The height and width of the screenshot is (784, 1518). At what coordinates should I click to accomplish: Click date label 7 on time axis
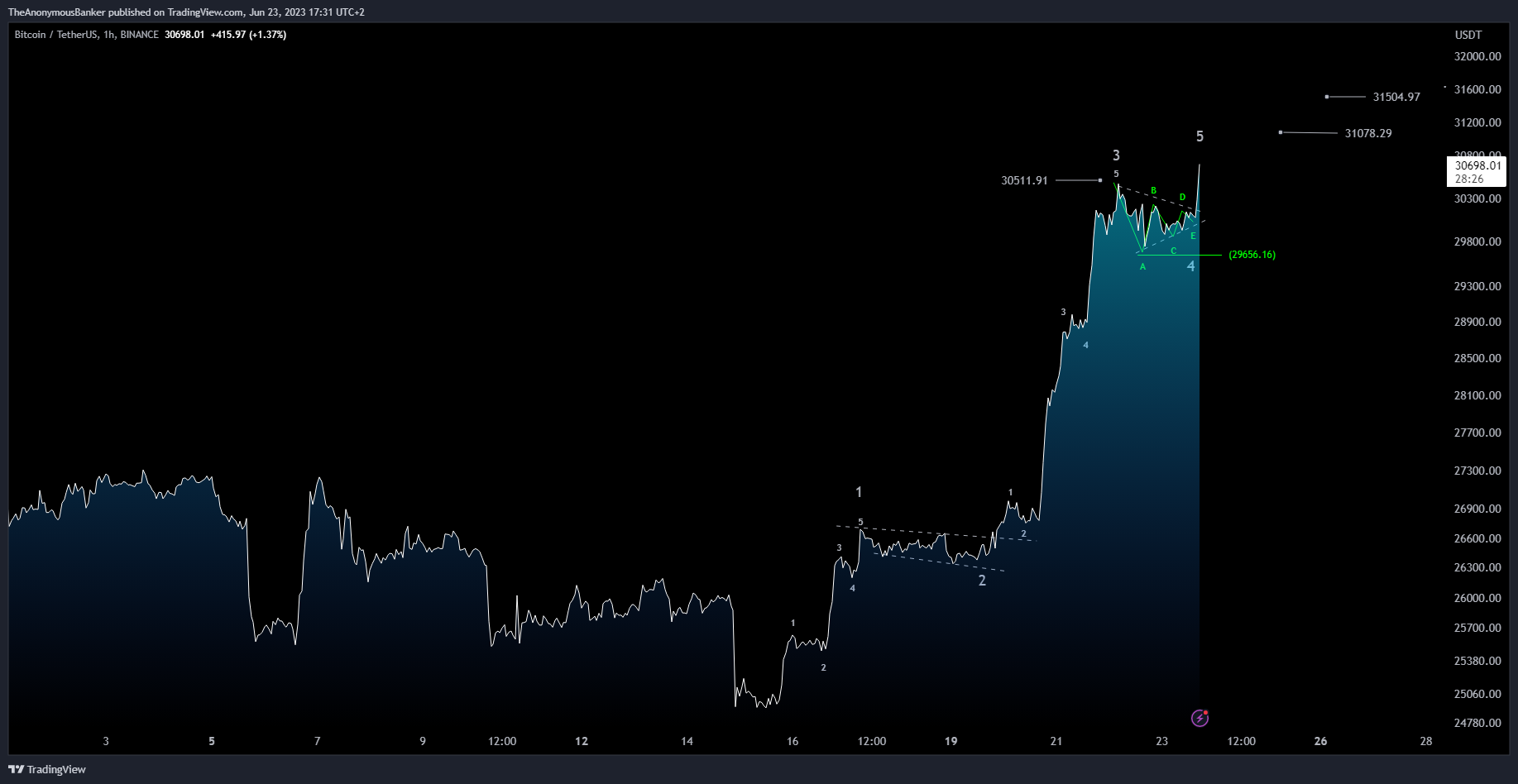point(317,741)
